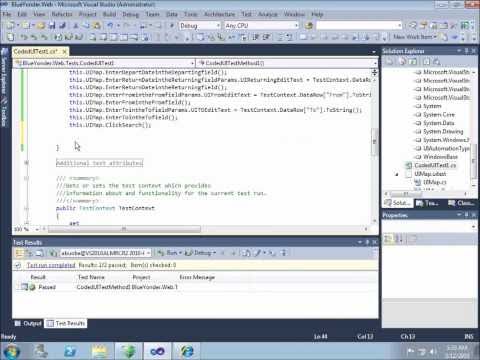Screen dimensions: 480x360
Task: Collapse the UIMap.uitest tree node
Action: click(x=396, y=174)
